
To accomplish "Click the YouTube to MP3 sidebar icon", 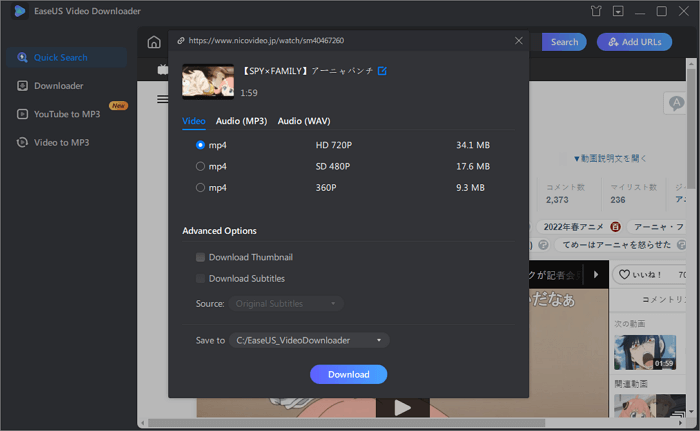I will pyautogui.click(x=22, y=114).
